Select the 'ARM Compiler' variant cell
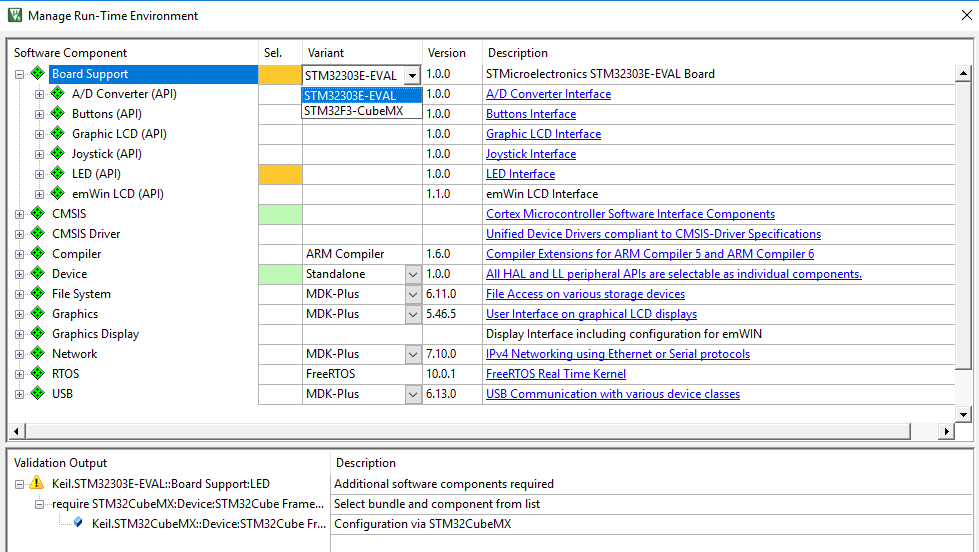The image size is (979, 552). pyautogui.click(x=362, y=254)
